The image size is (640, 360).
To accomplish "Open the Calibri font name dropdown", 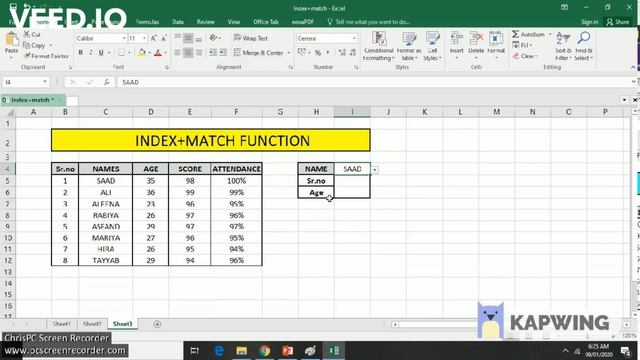I will coord(124,38).
